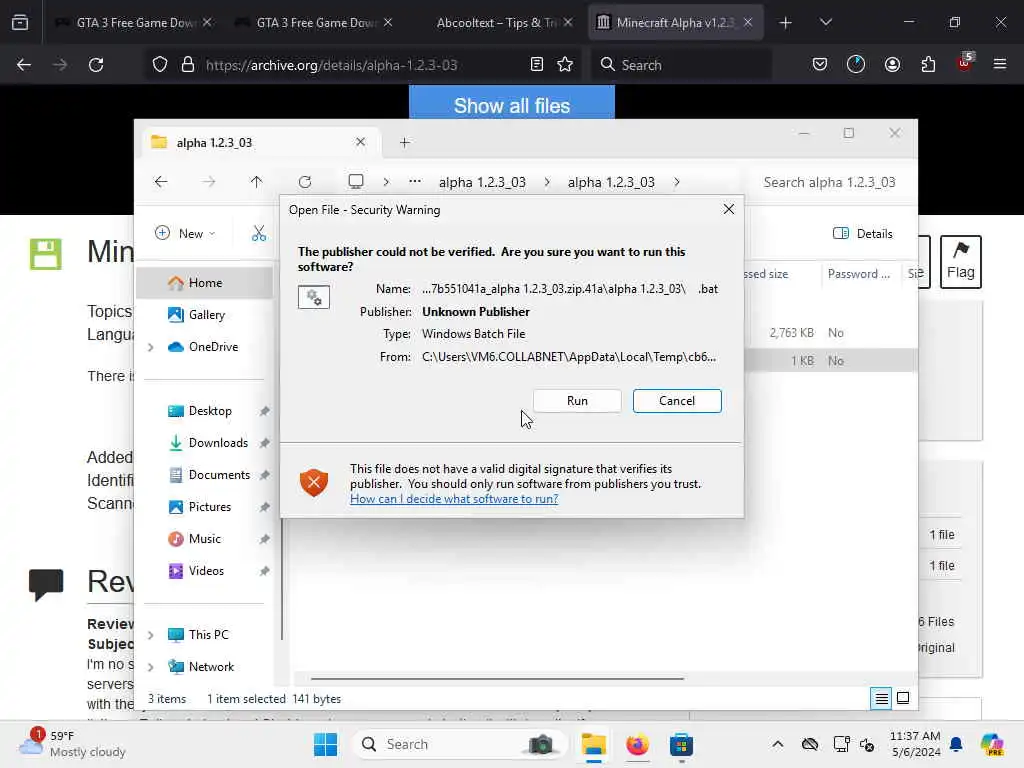Viewport: 1024px width, 768px height.
Task: Click the archive.org URL address bar
Action: (x=331, y=65)
